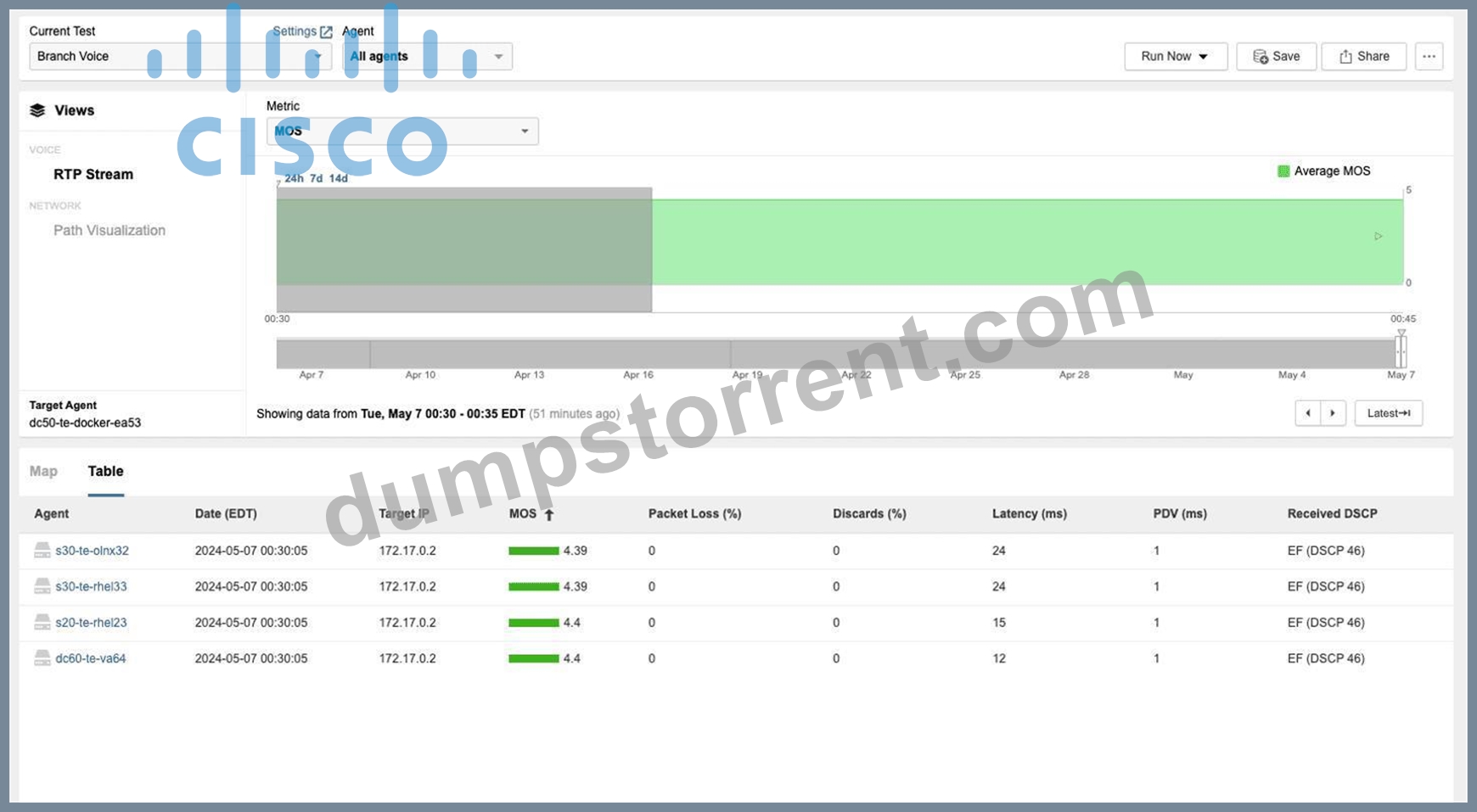Image resolution: width=1477 pixels, height=812 pixels.
Task: Click the May 7 timeline slider handle
Action: tap(1401, 351)
